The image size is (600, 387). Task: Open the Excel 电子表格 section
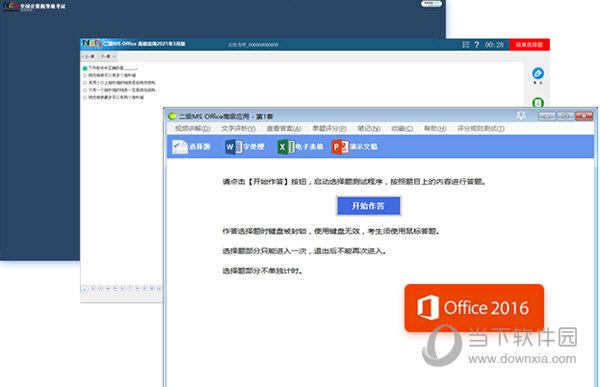pyautogui.click(x=300, y=147)
